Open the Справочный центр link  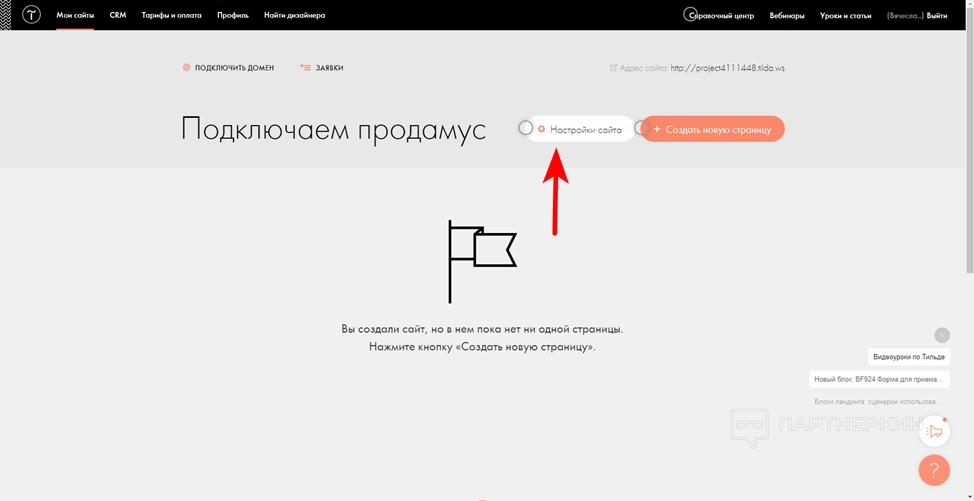(x=721, y=15)
